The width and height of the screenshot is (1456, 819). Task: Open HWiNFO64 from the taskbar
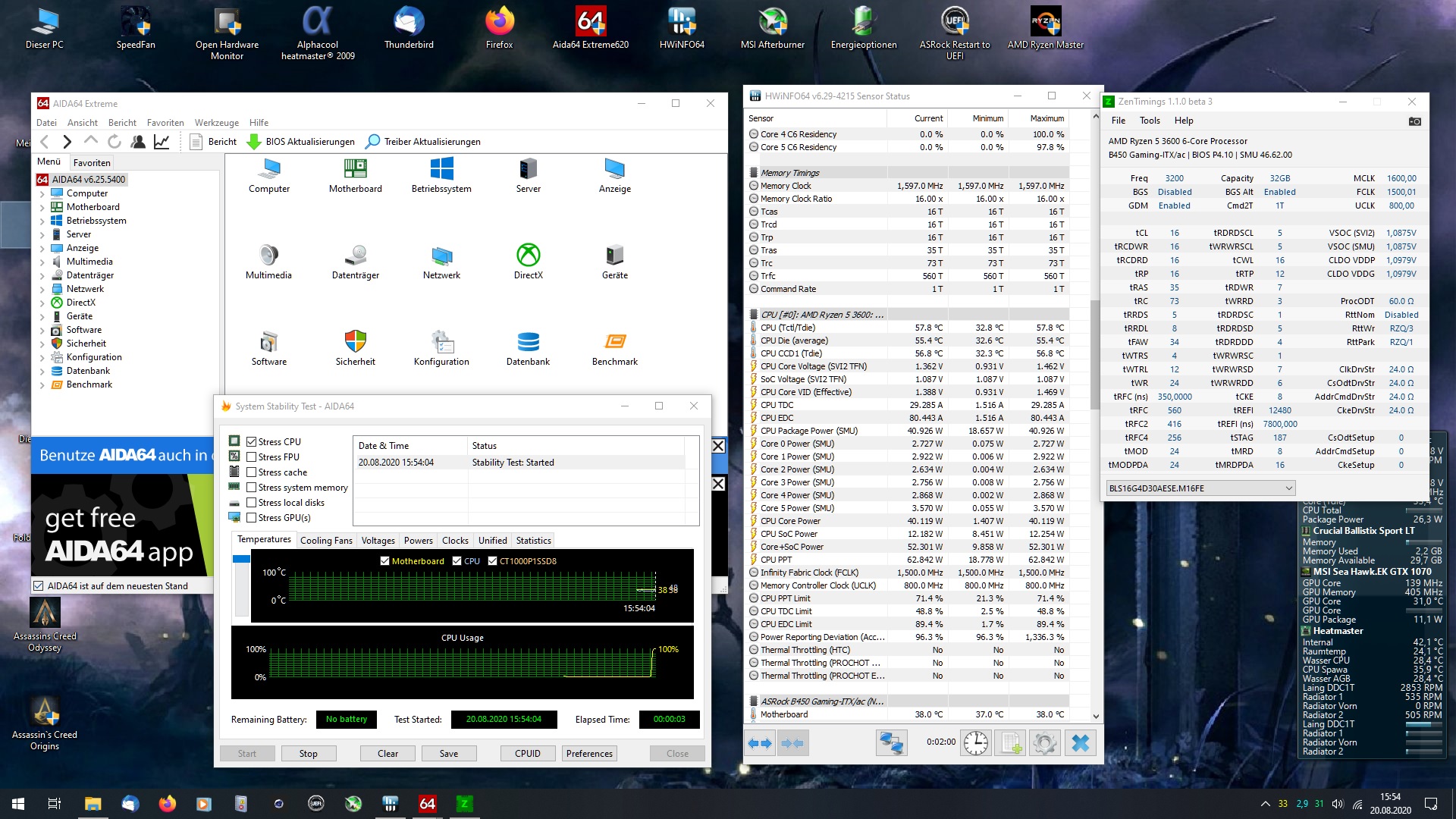point(390,804)
